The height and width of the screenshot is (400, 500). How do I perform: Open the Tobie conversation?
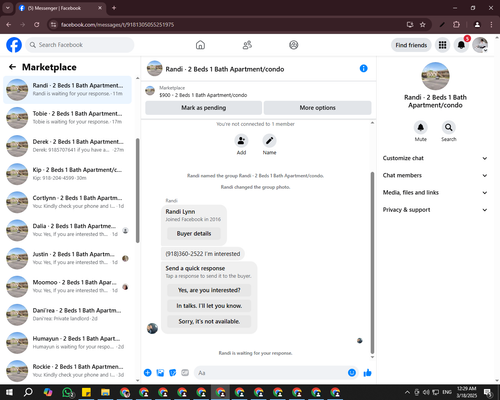tap(67, 118)
